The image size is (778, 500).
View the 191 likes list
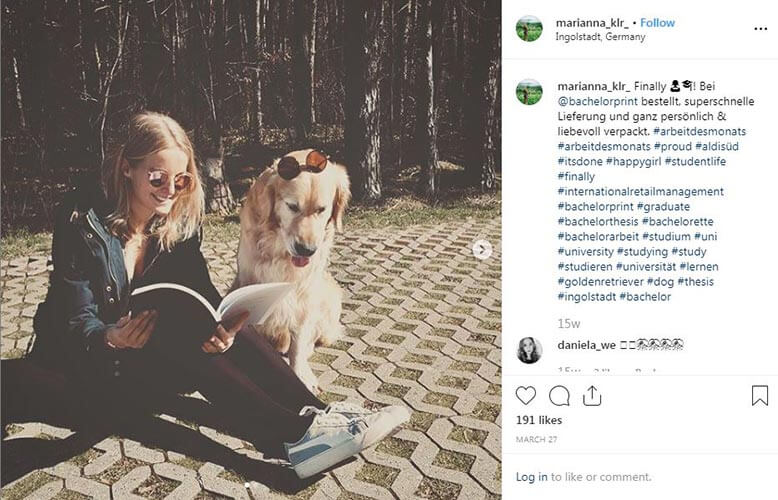click(x=539, y=420)
